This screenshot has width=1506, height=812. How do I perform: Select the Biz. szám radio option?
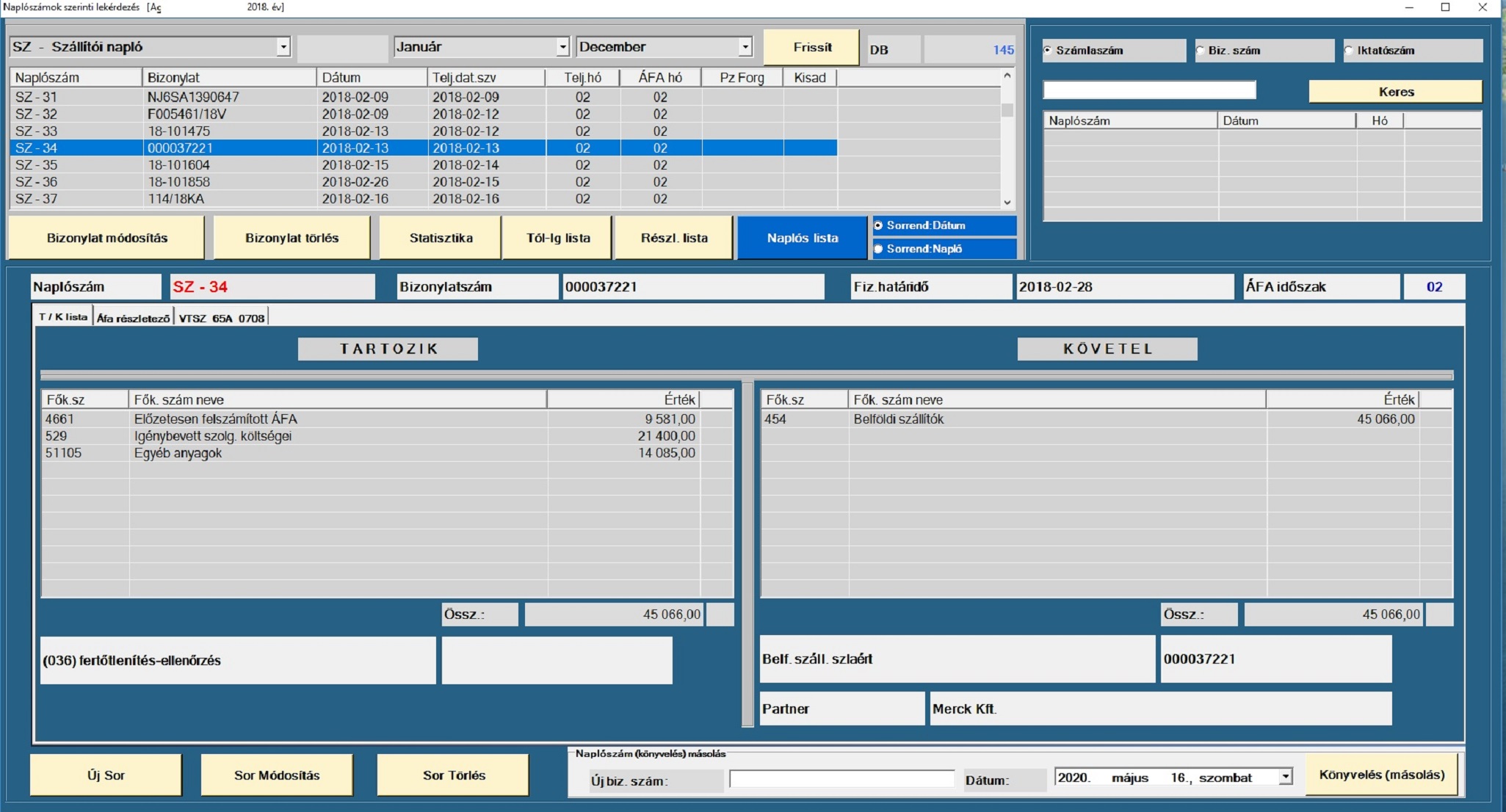1200,51
